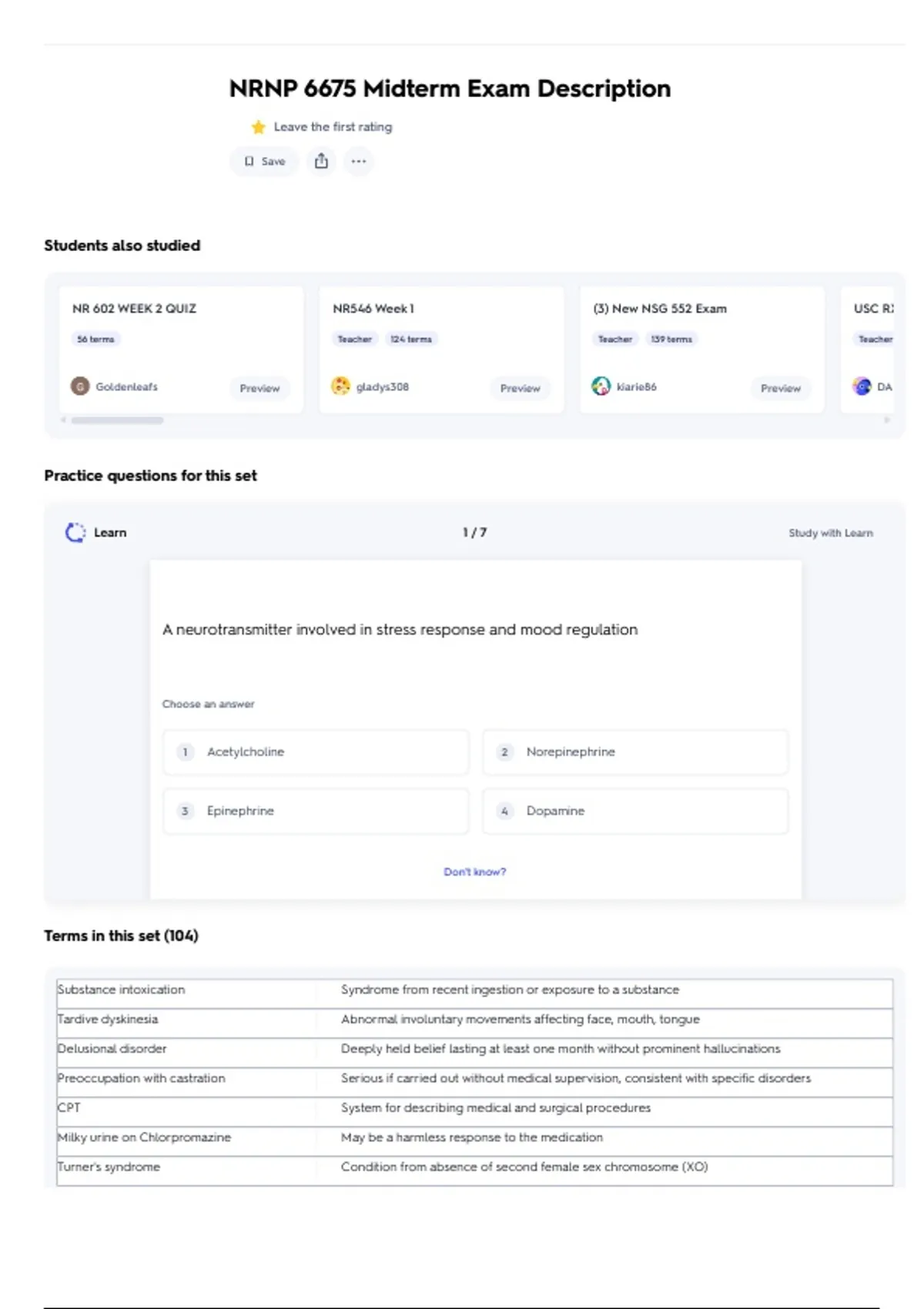Select answer option Acetylcholine
Image resolution: width=924 pixels, height=1309 pixels.
316,752
